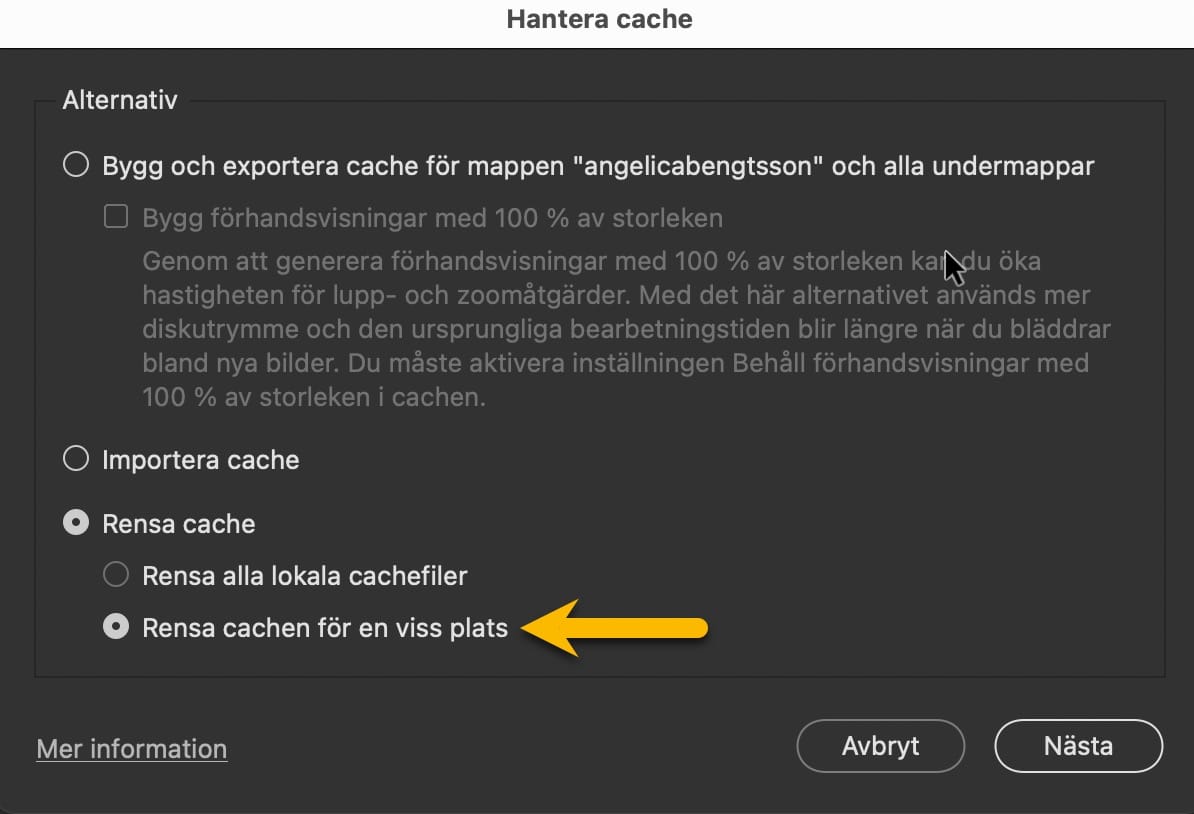Image resolution: width=1194 pixels, height=814 pixels.
Task: Enable the "Bygg förhandsvisningar med 100 %" checkbox box
Action: pos(117,217)
